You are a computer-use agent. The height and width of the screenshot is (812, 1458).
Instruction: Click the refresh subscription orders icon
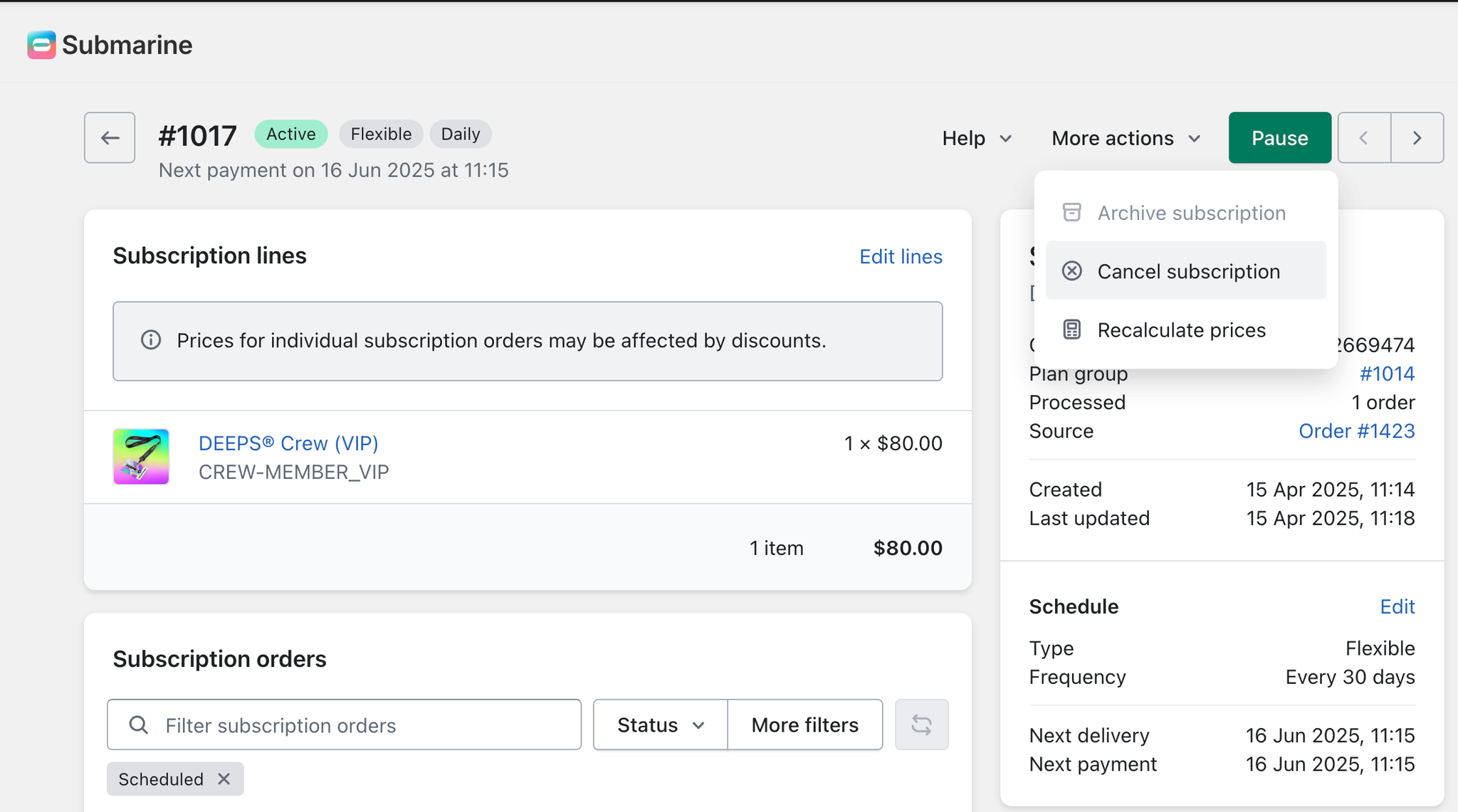tap(921, 724)
